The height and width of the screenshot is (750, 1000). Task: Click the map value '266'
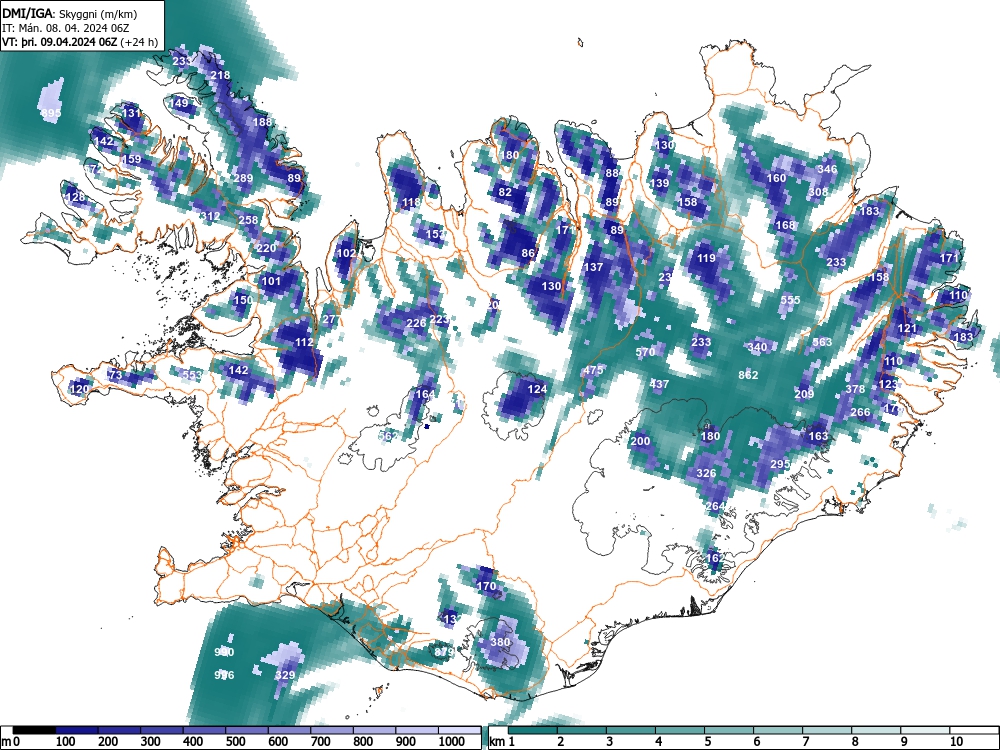point(860,413)
